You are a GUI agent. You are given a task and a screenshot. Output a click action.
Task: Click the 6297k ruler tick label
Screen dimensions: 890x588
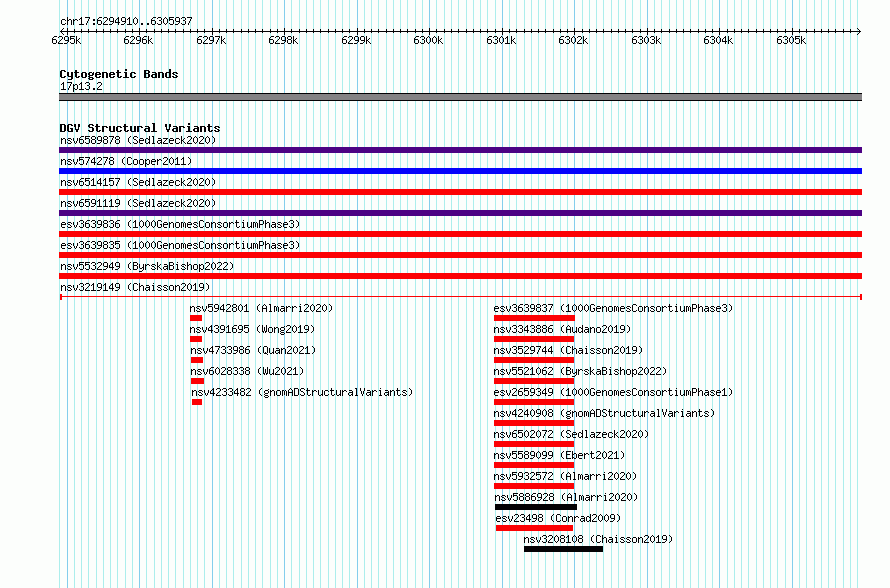[211, 40]
